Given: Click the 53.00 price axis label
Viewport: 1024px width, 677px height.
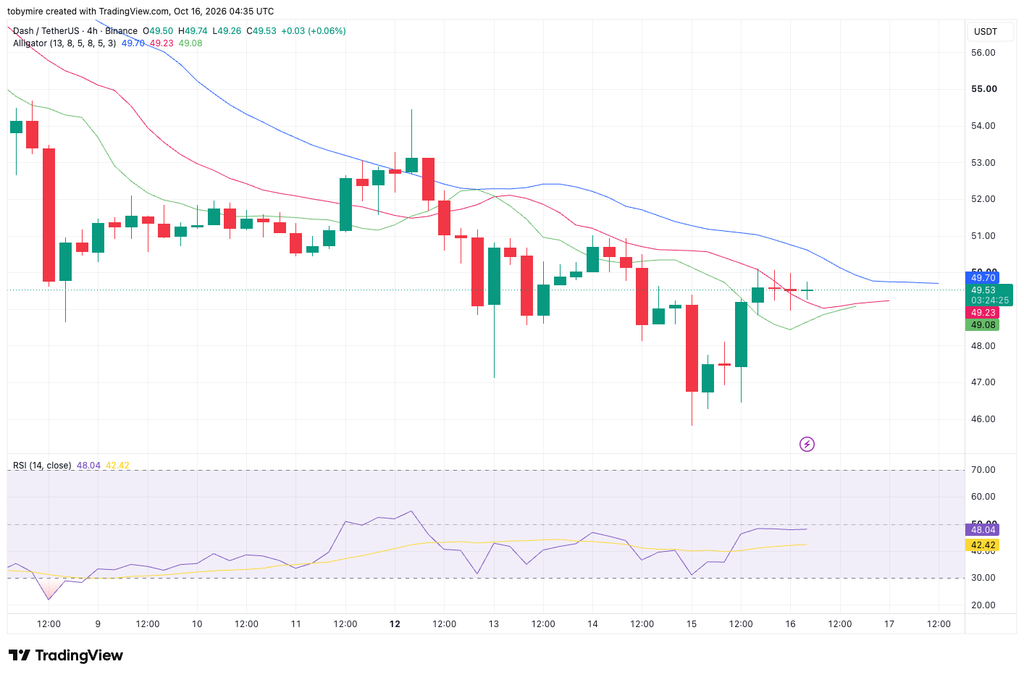Looking at the screenshot, I should pos(983,163).
